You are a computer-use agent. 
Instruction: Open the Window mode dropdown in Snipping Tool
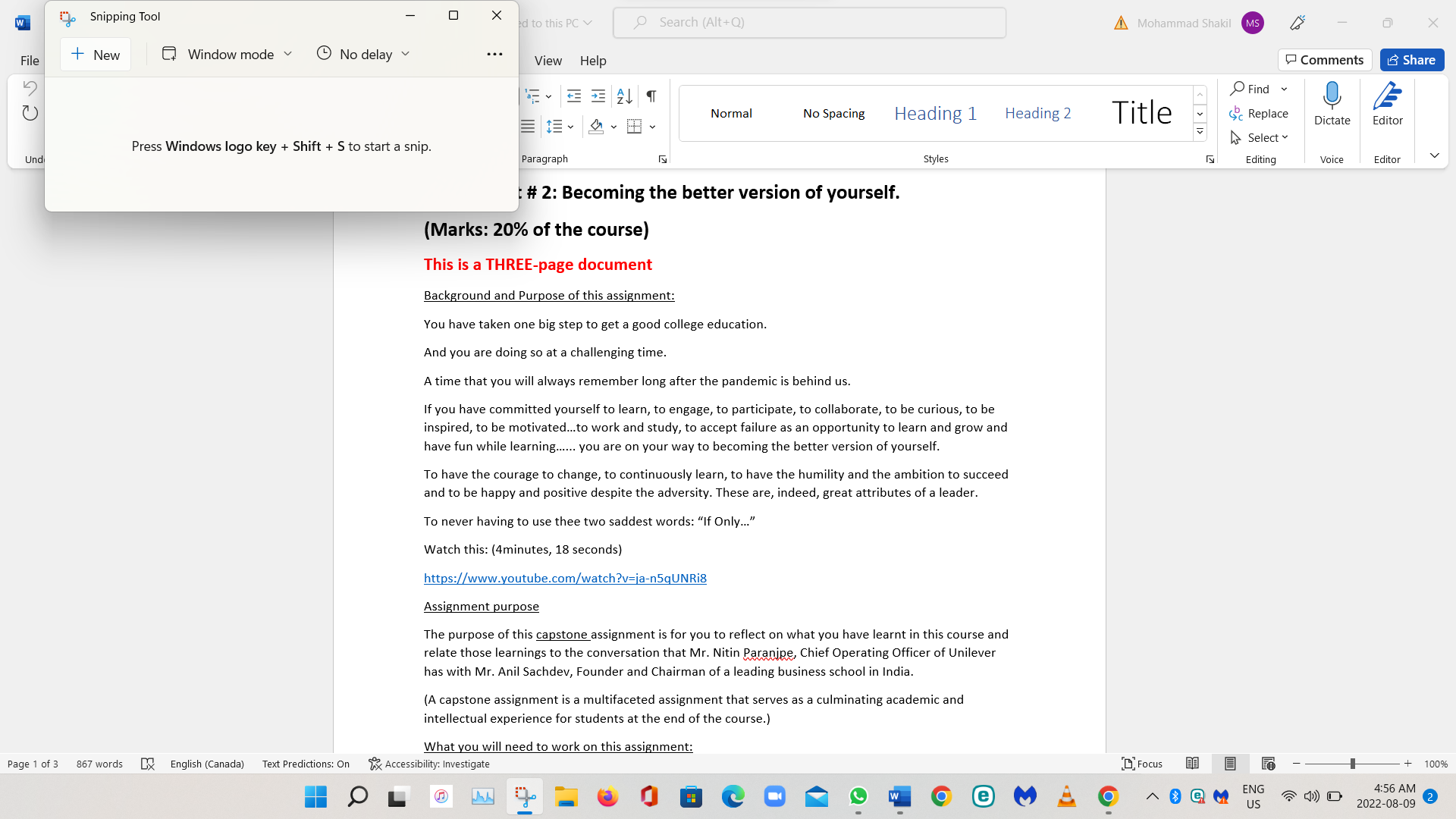click(288, 54)
